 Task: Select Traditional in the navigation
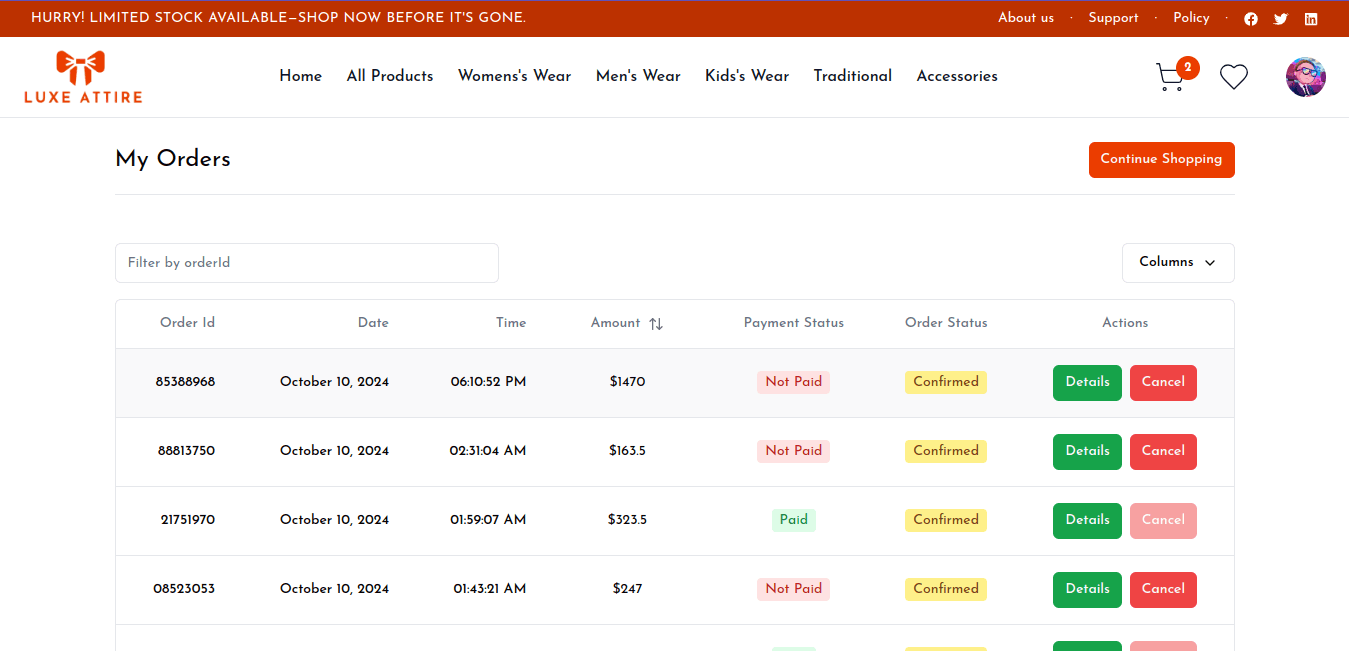[x=852, y=76]
